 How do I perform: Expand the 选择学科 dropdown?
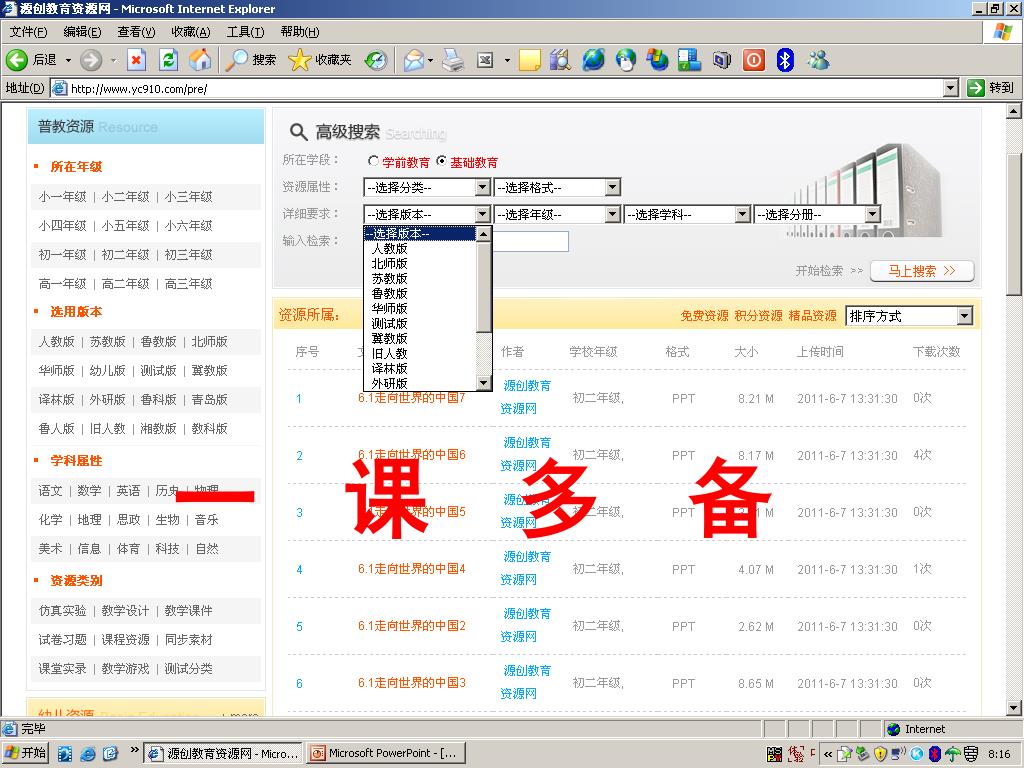(687, 214)
